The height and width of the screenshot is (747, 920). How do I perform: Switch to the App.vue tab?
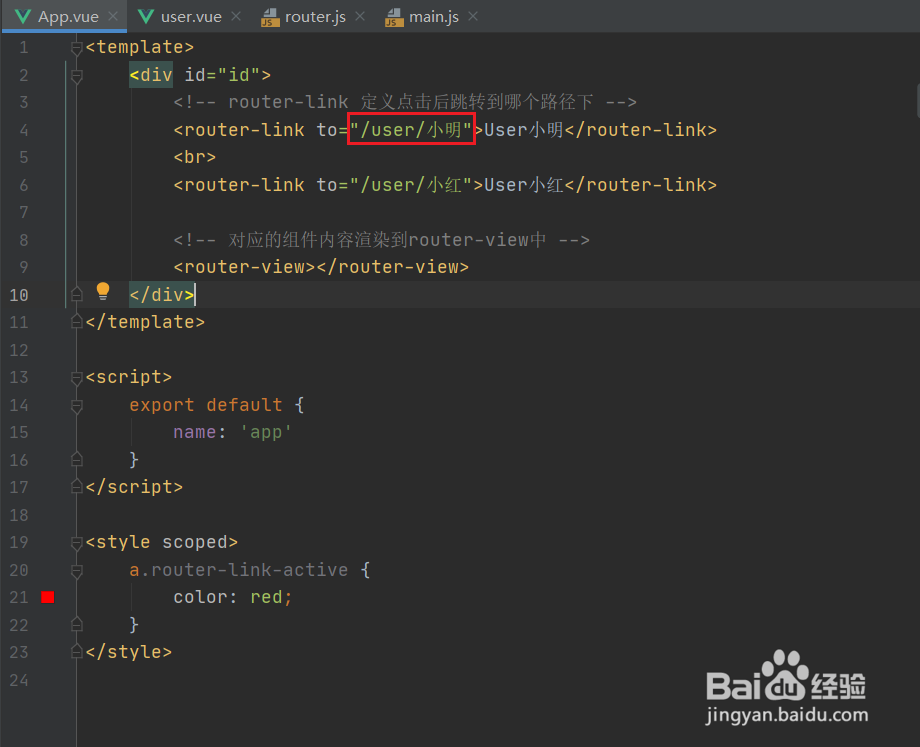(x=65, y=16)
